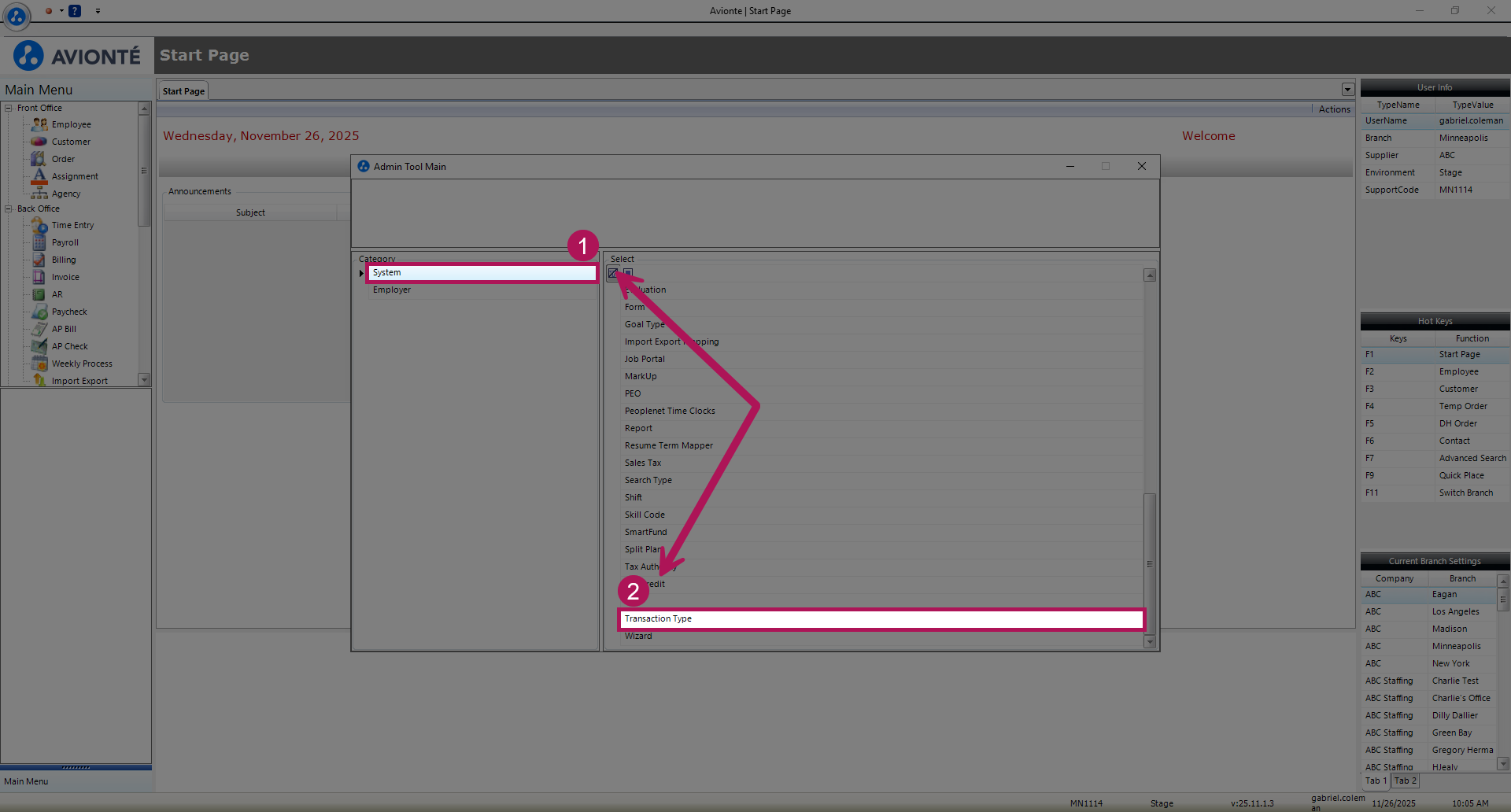This screenshot has height=812, width=1511.
Task: Open the Time Entry icon
Action: pyautogui.click(x=39, y=225)
